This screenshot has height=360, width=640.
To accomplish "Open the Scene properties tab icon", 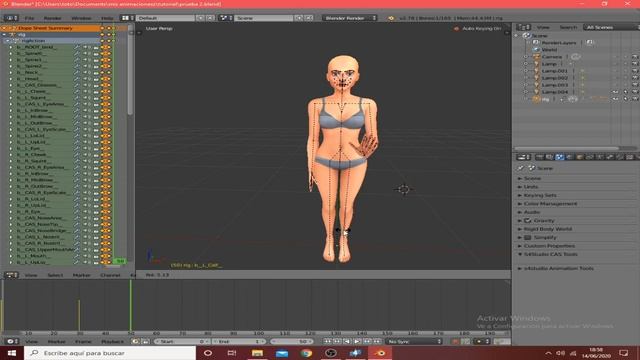I will tap(560, 157).
